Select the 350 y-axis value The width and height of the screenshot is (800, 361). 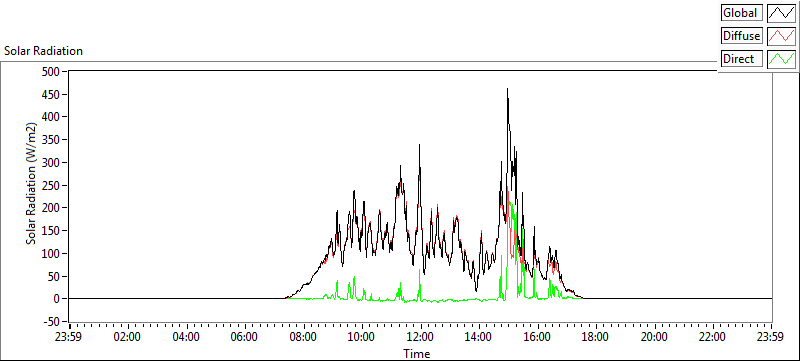tap(50, 140)
